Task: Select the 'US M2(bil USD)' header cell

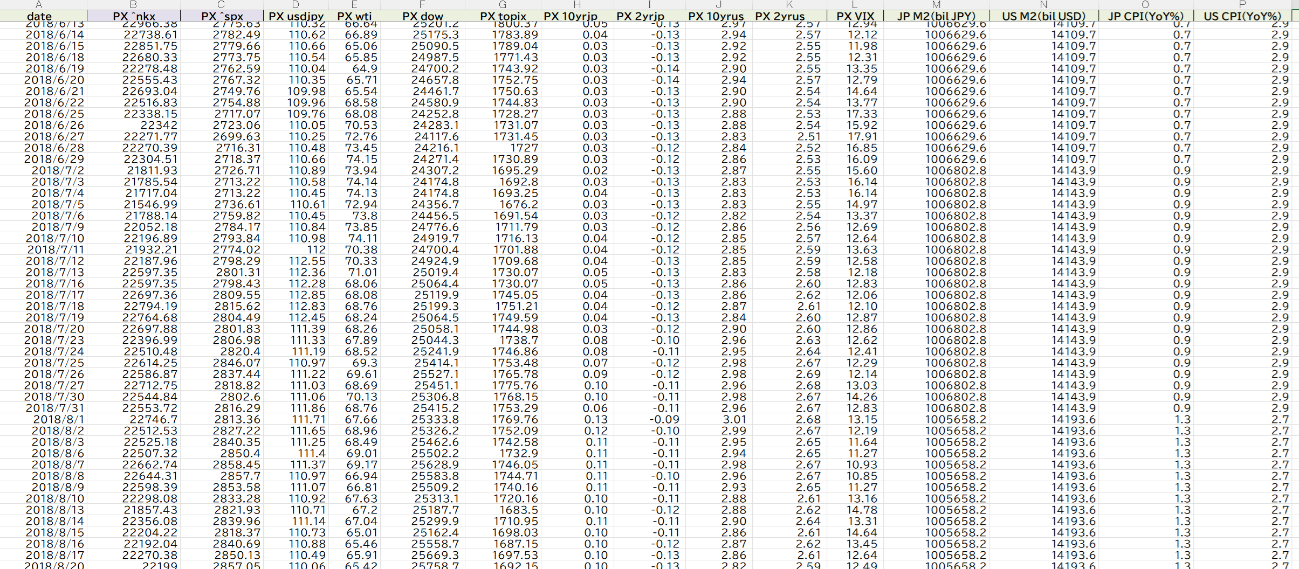Action: point(1043,16)
